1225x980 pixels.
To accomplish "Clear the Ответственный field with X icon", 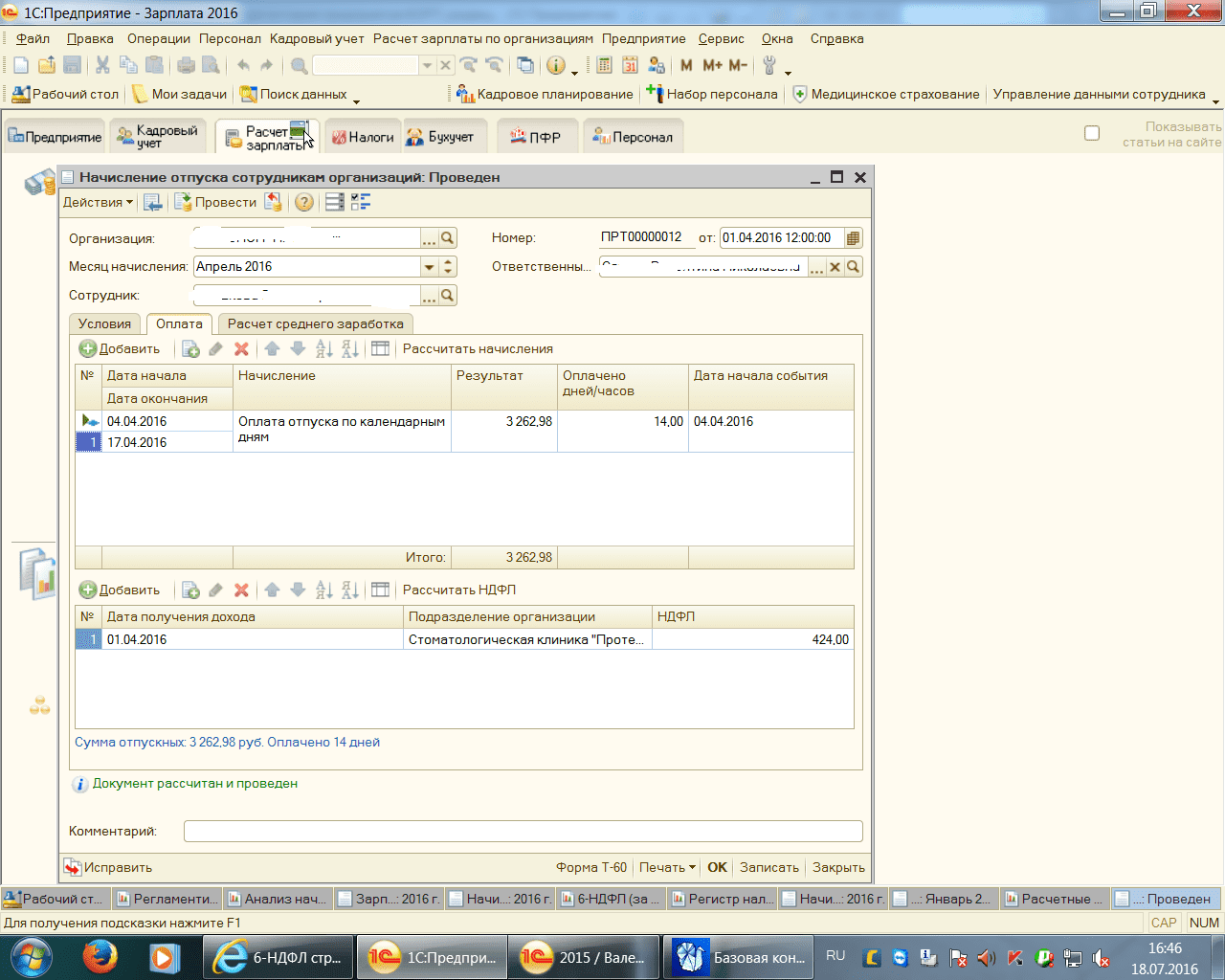I will coord(835,267).
